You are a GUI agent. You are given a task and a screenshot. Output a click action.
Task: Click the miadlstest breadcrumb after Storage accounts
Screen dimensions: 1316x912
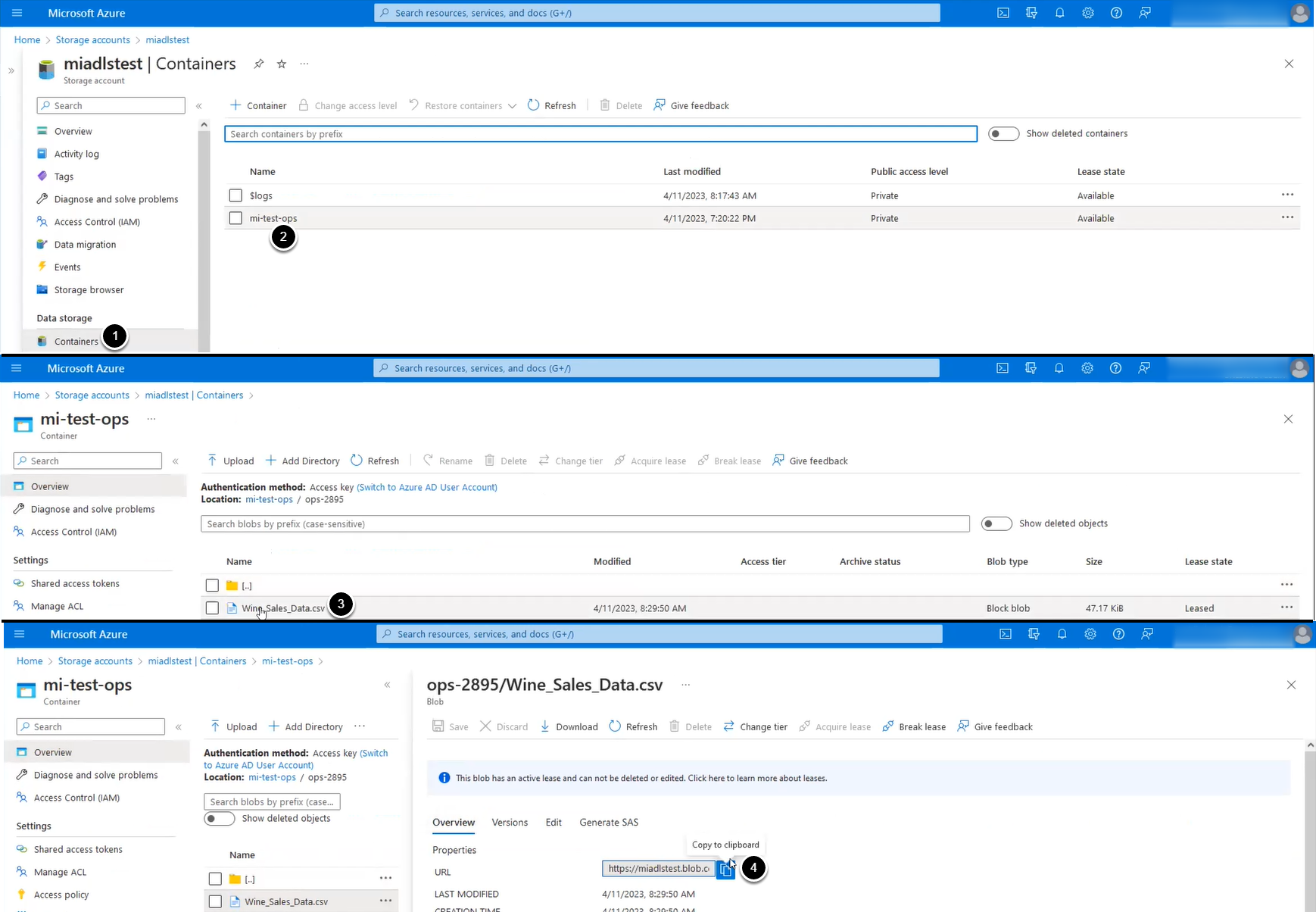[x=167, y=39]
